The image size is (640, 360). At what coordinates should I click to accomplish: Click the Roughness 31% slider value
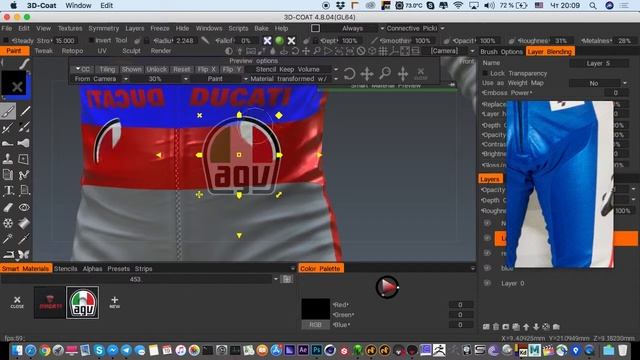point(562,41)
